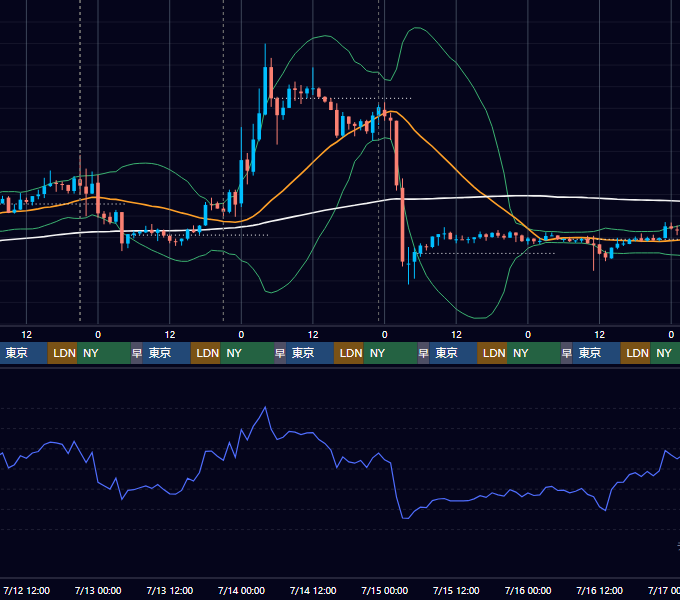
Task: Select the 東京 session block above 7/12 12:00
Action: click(23, 353)
